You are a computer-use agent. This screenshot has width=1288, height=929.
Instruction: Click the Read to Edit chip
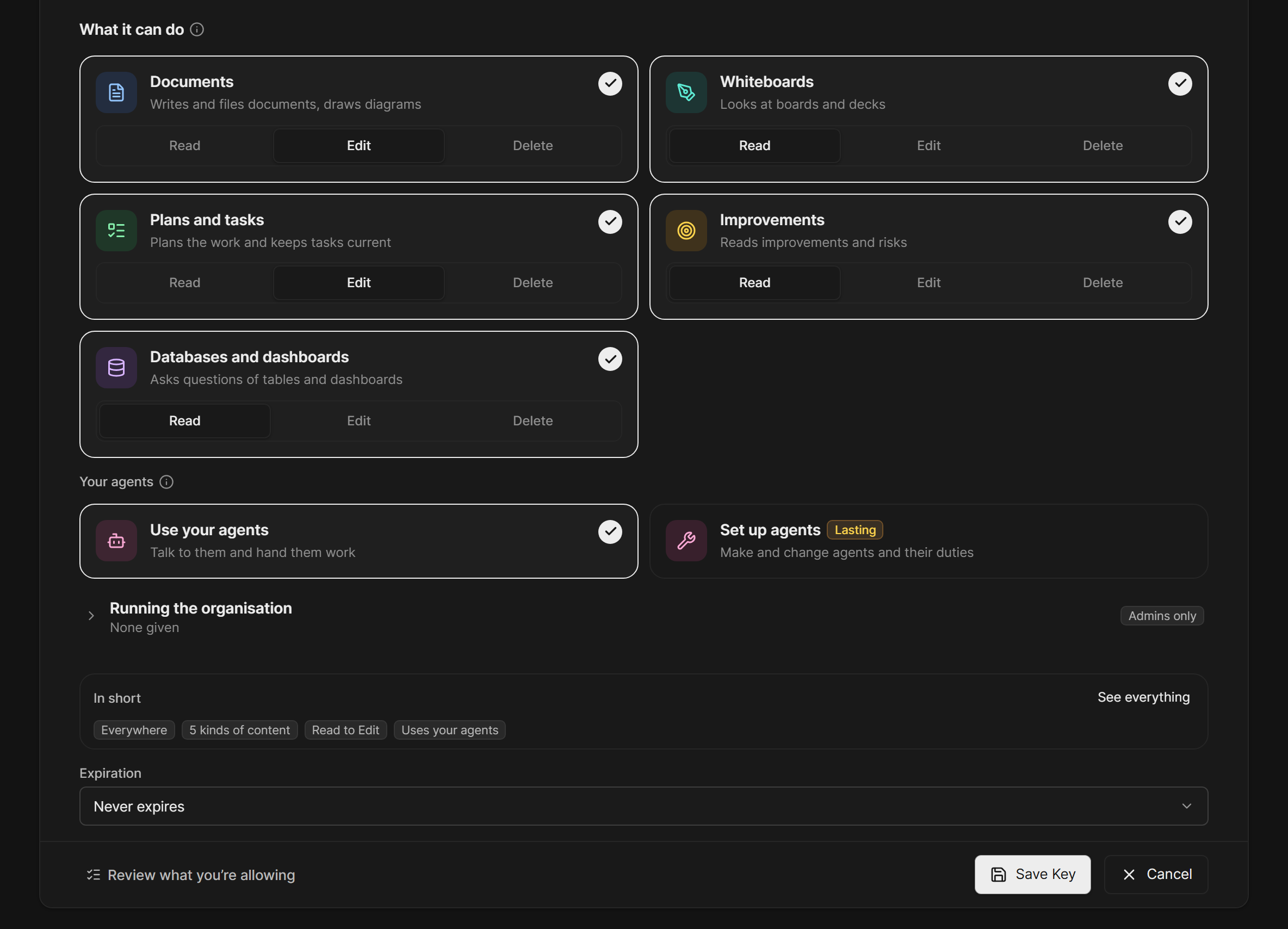[345, 730]
